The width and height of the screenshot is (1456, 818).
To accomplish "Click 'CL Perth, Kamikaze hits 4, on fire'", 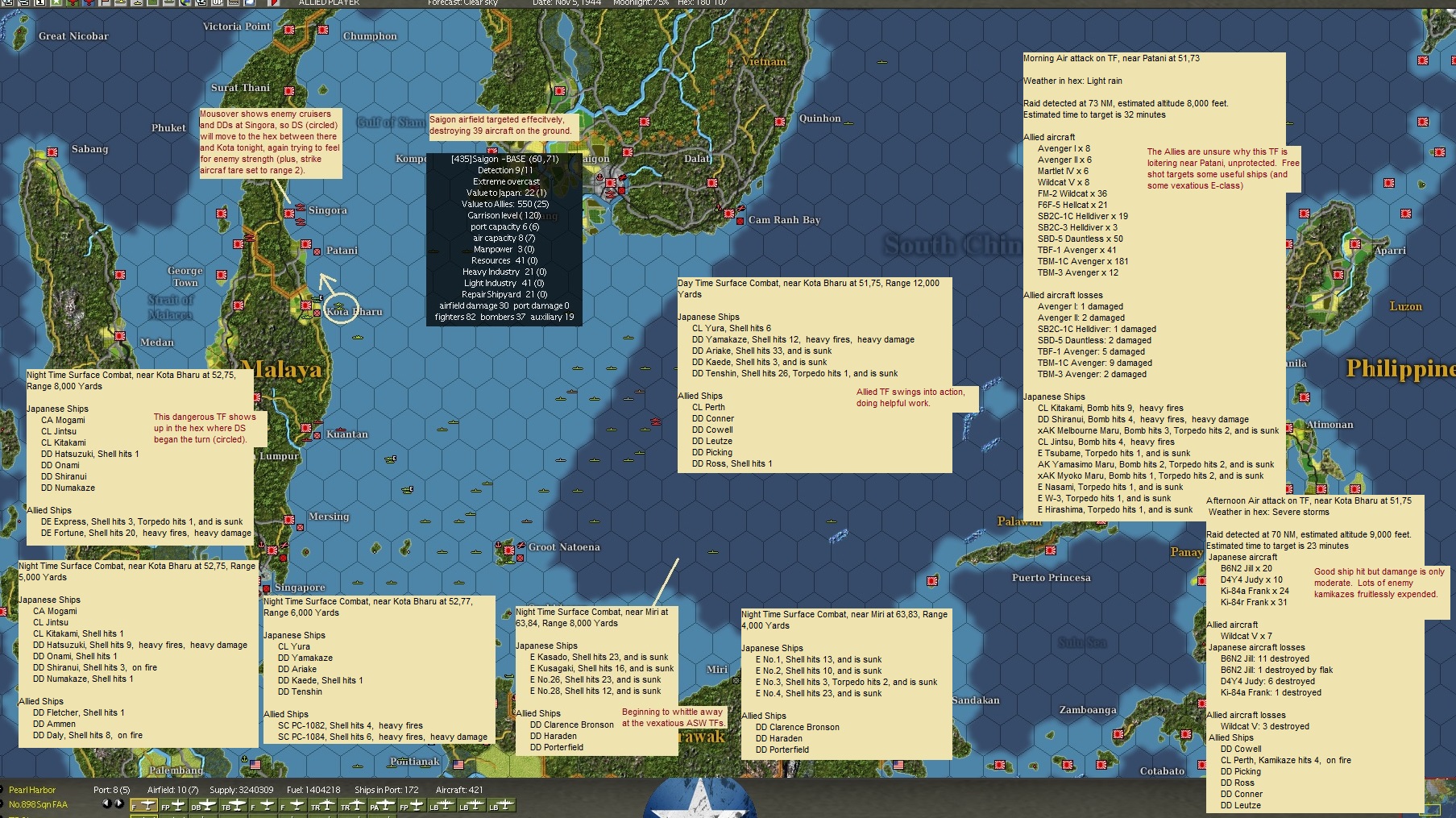I will point(1286,760).
